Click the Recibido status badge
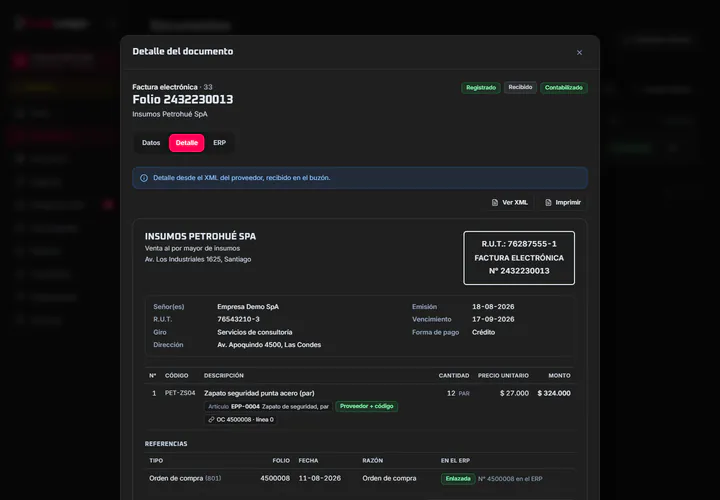This screenshot has width=720, height=500. coord(520,87)
